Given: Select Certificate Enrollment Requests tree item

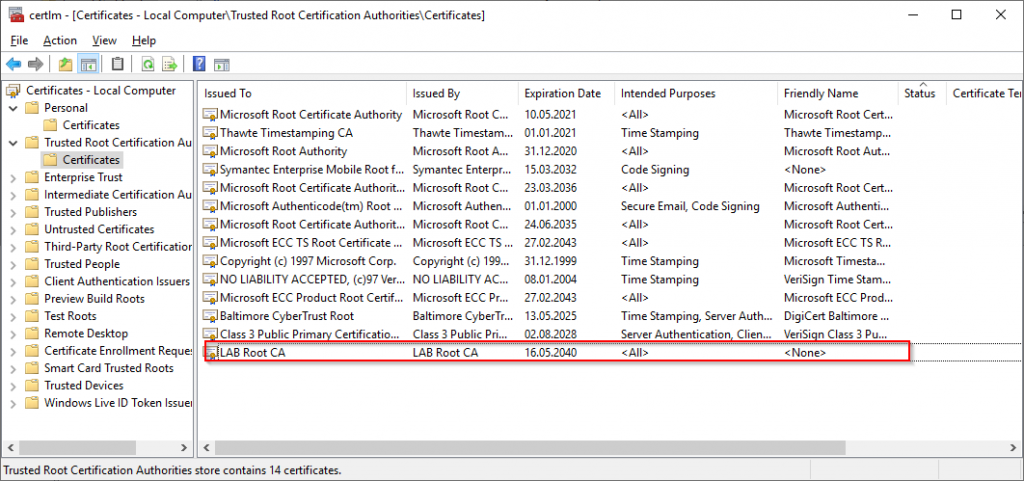Looking at the screenshot, I should click(x=118, y=351).
